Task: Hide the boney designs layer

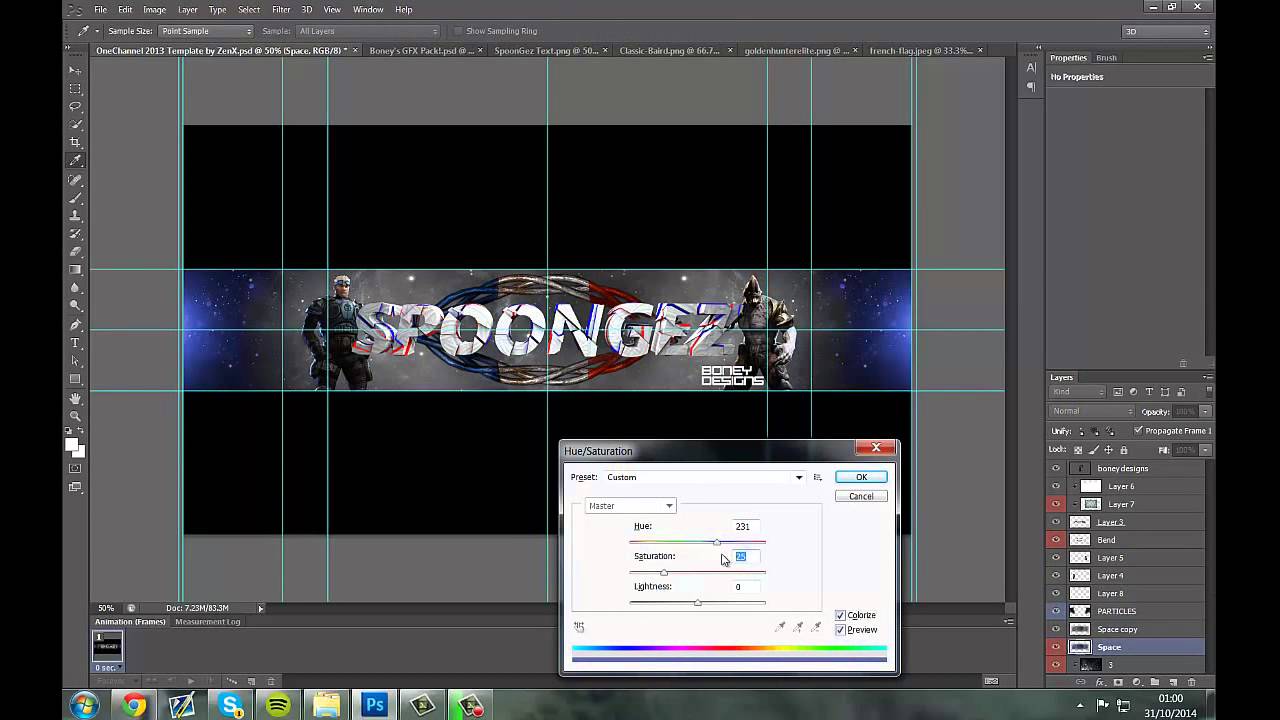Action: tap(1056, 468)
